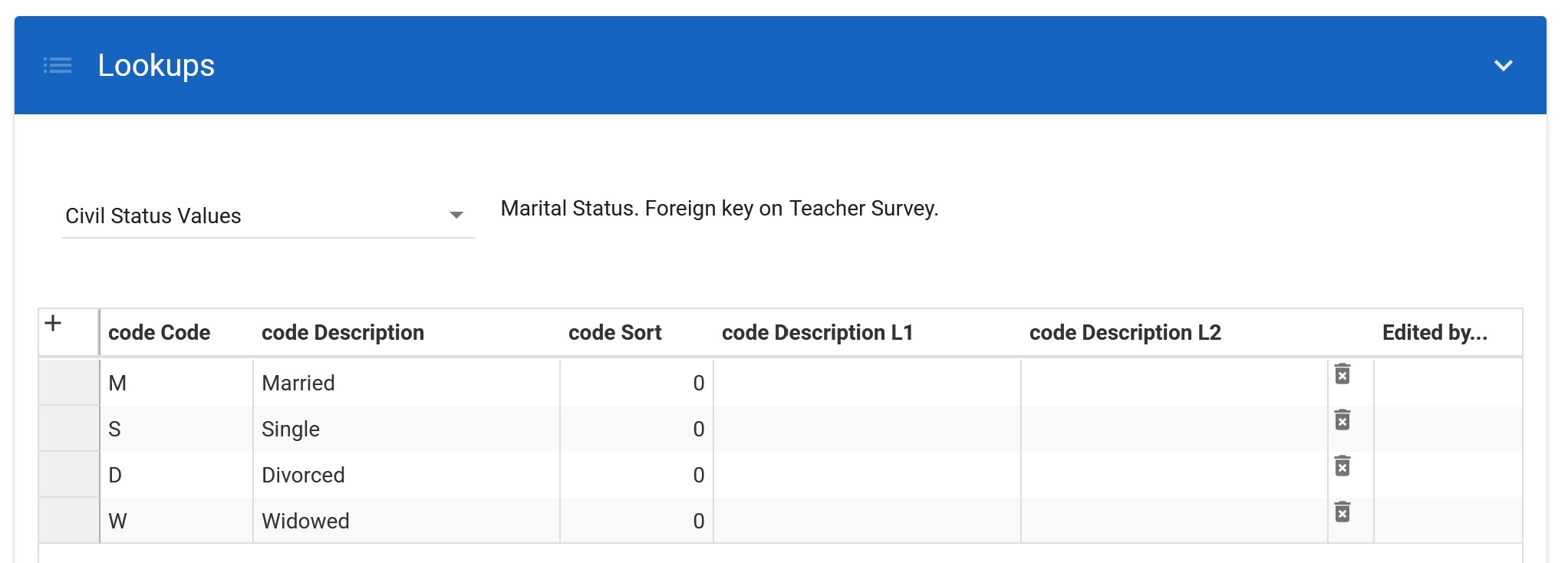Click the code Description L1 header

coord(817,332)
